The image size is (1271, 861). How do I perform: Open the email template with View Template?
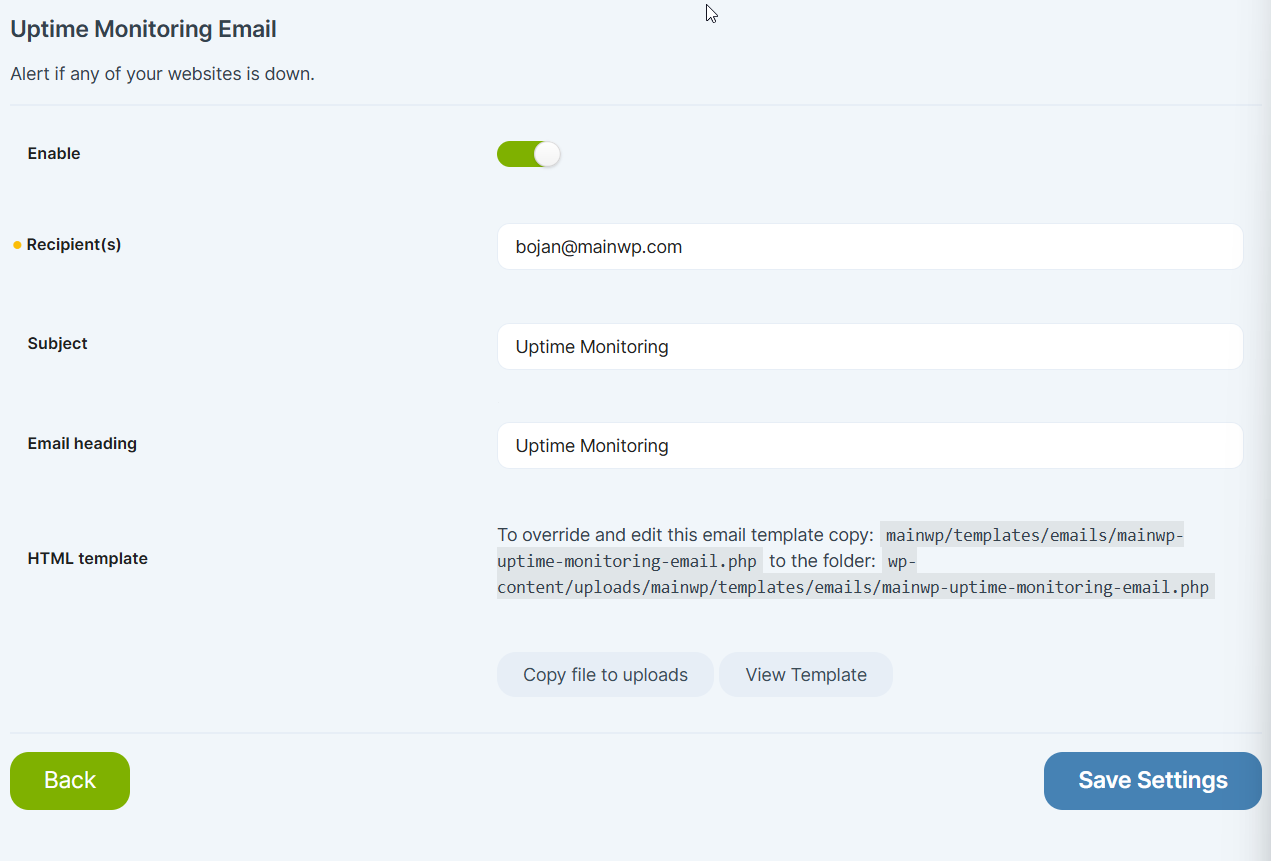[805, 674]
